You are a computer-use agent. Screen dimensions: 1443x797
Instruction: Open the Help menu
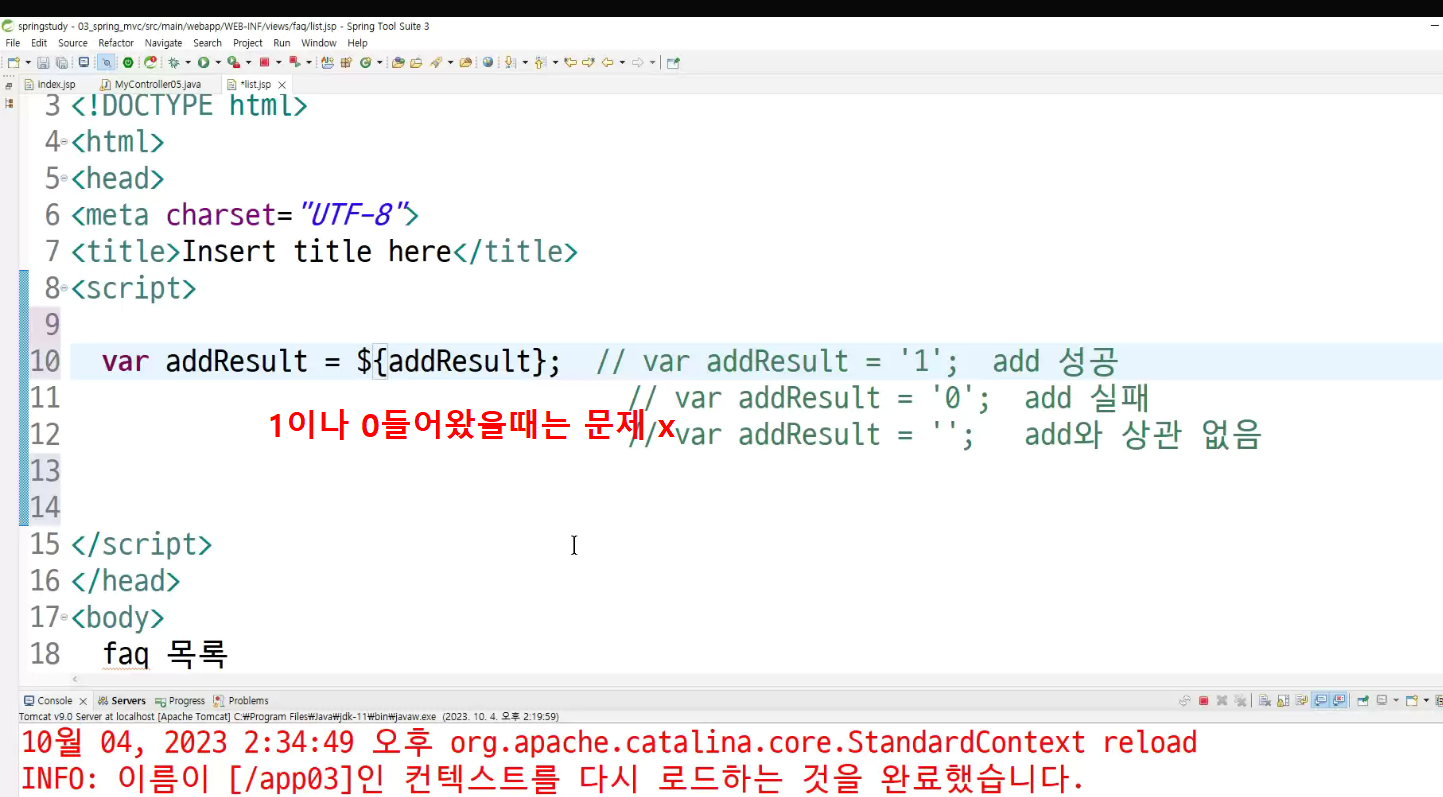[357, 43]
